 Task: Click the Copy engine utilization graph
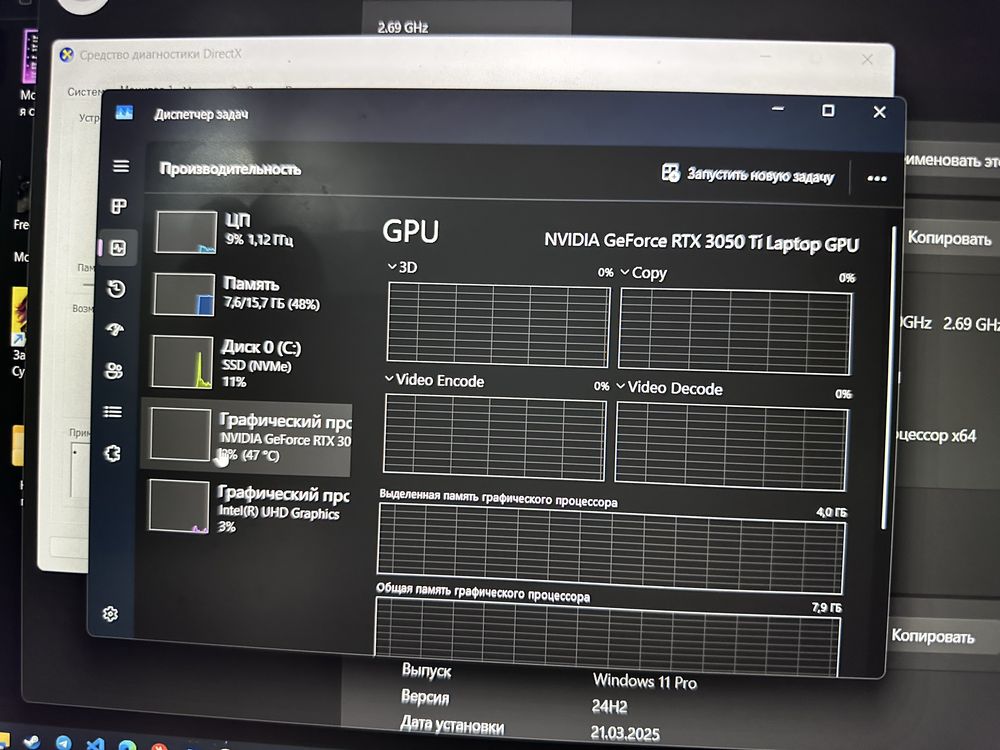[x=735, y=331]
